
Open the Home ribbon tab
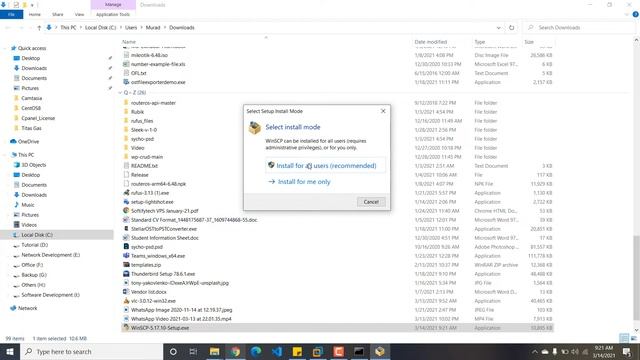pyautogui.click(x=35, y=14)
